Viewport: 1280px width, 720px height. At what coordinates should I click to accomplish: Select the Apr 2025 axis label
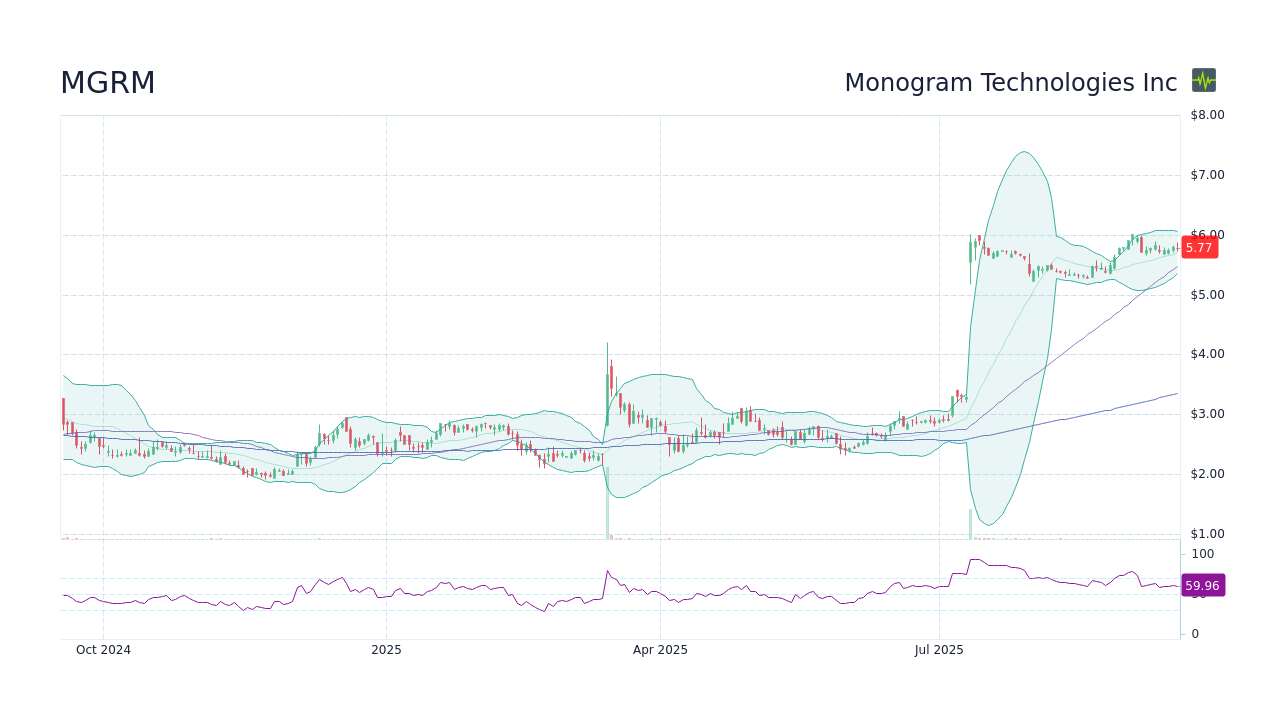click(x=659, y=649)
